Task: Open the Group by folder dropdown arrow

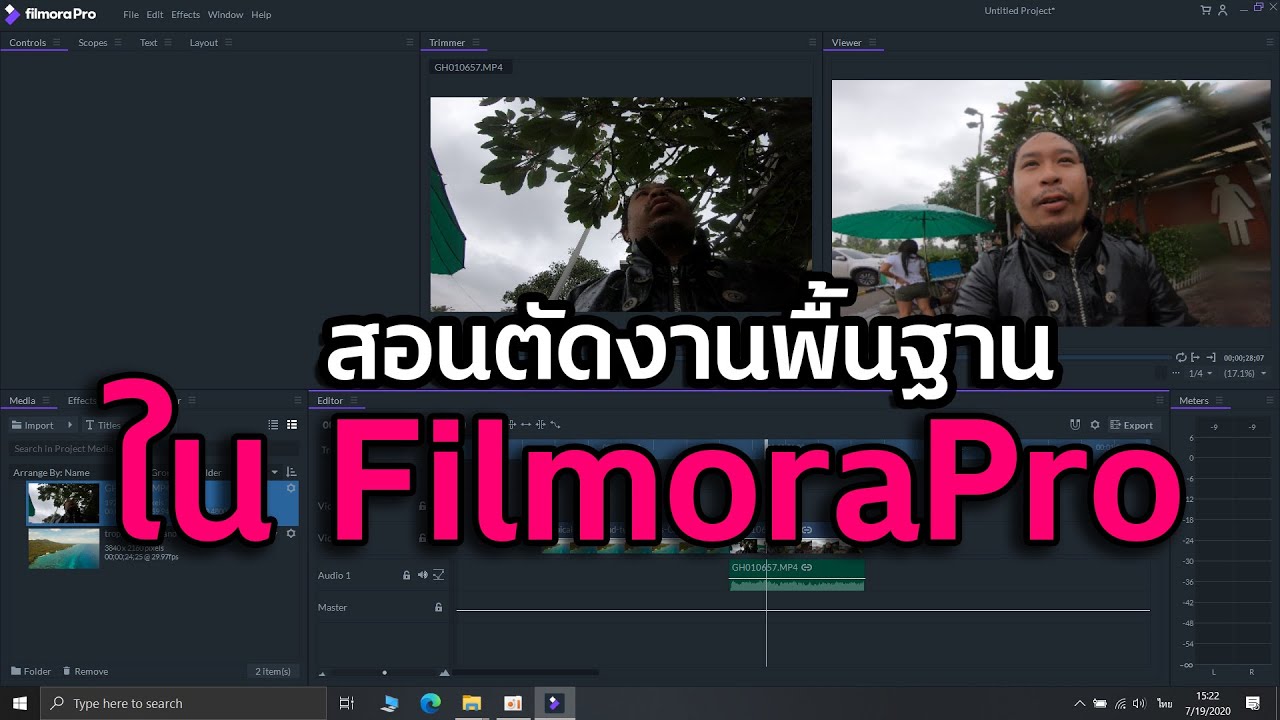Action: [x=275, y=472]
